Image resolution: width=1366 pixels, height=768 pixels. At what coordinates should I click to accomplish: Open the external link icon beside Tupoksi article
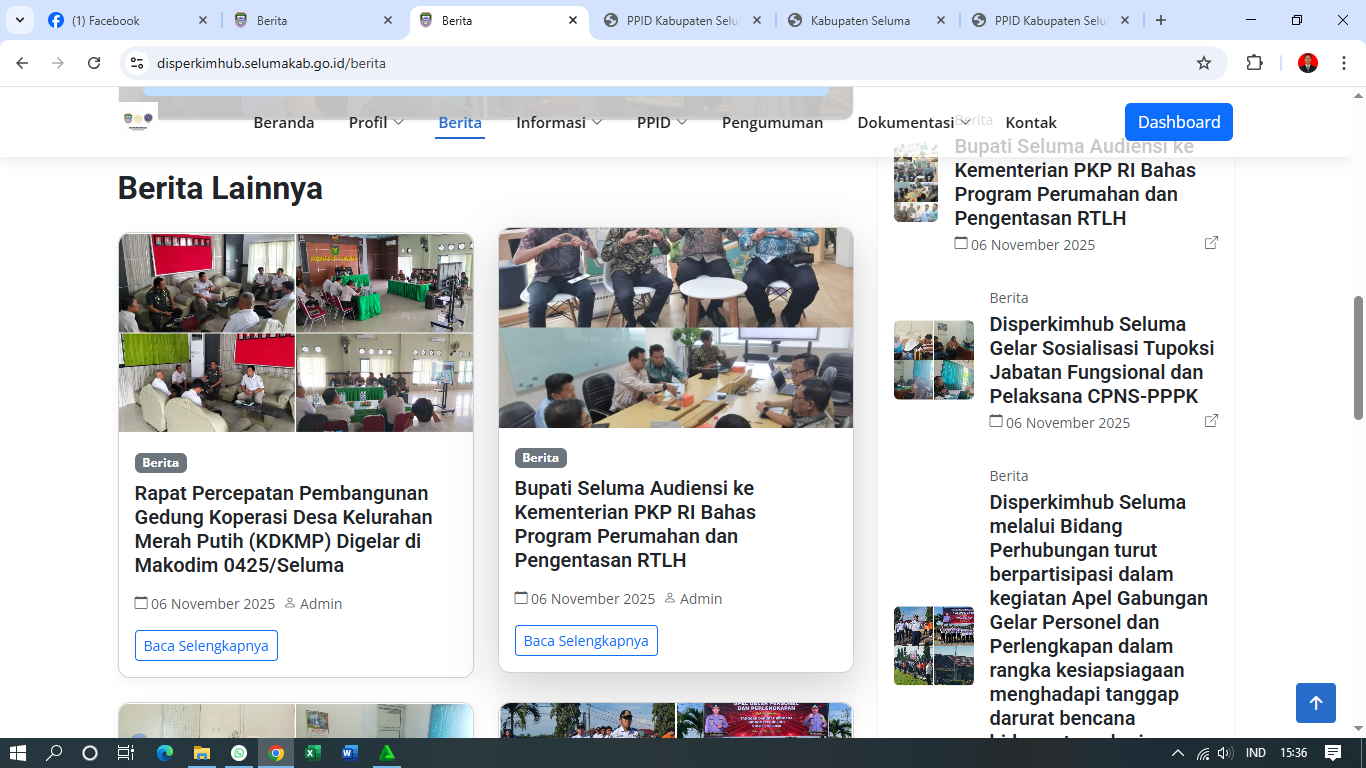(x=1211, y=421)
